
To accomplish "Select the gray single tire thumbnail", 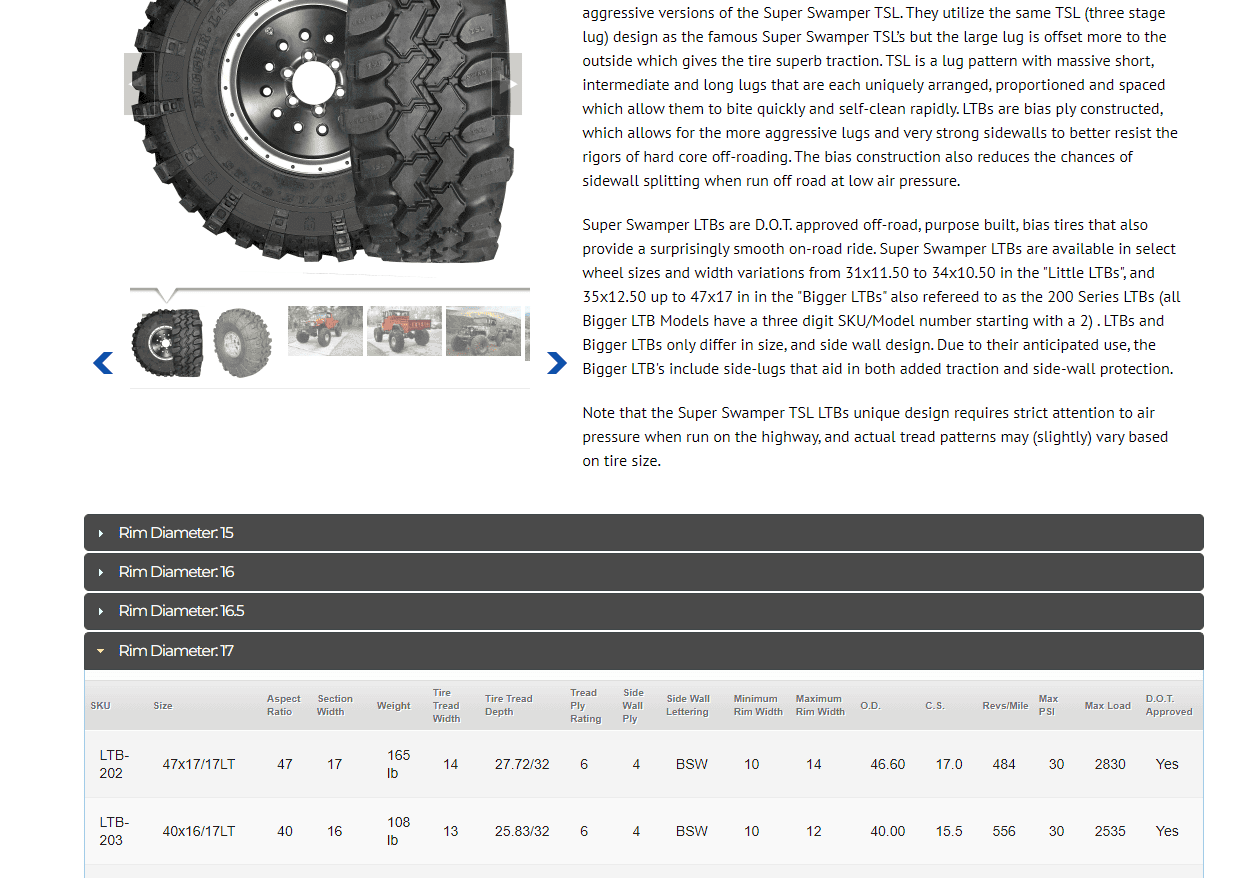I will 243,342.
